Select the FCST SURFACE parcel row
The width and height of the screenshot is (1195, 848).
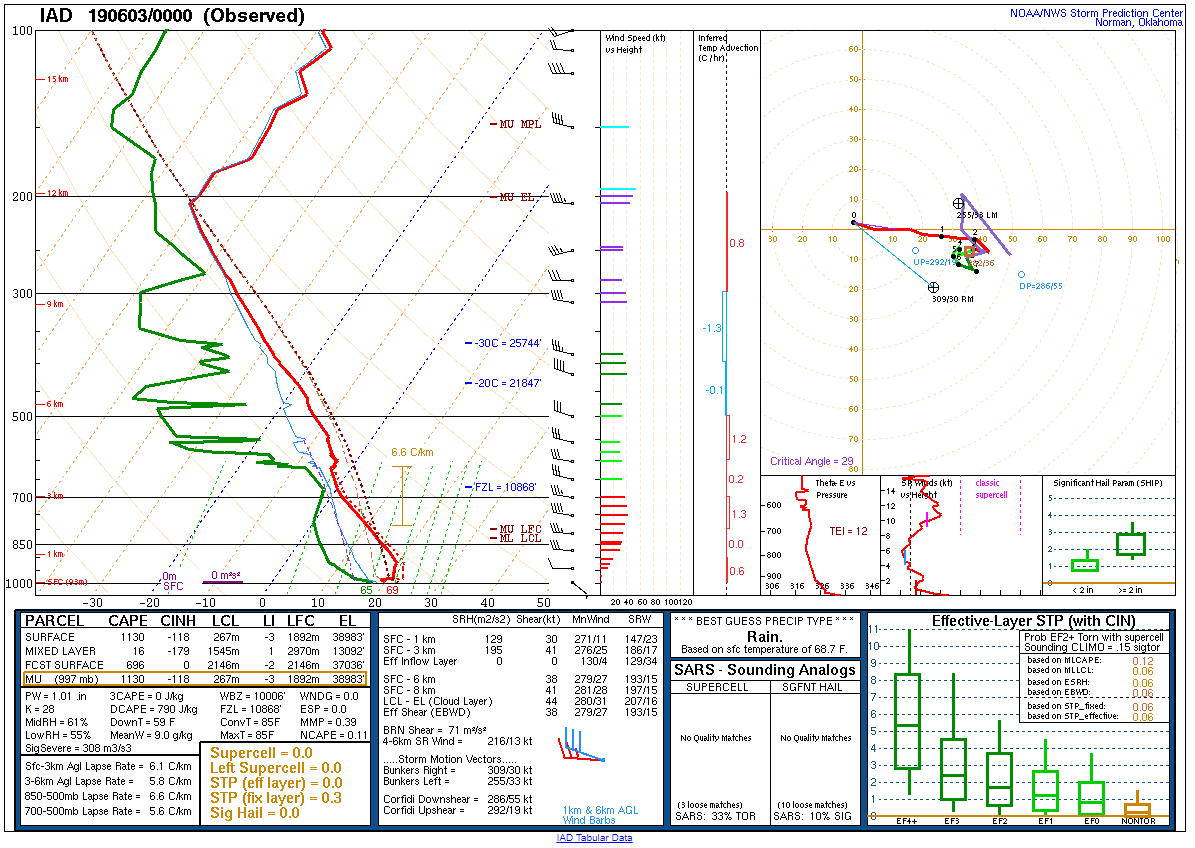pos(194,665)
